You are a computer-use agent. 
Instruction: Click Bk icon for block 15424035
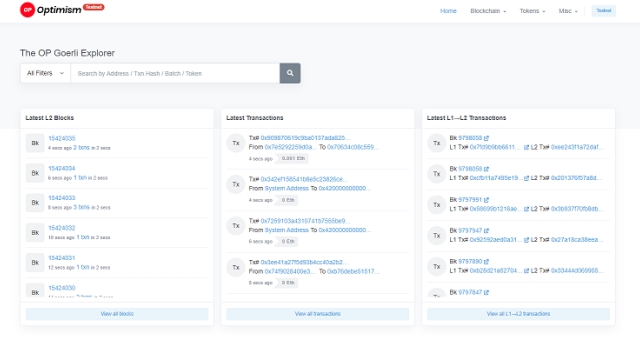(x=35, y=143)
